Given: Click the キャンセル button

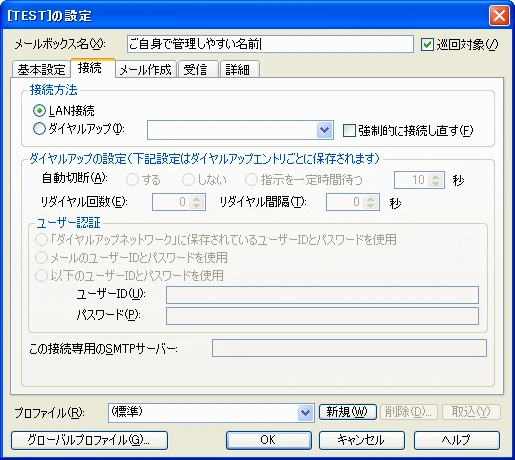Looking at the screenshot, I should pyautogui.click(x=362, y=440).
